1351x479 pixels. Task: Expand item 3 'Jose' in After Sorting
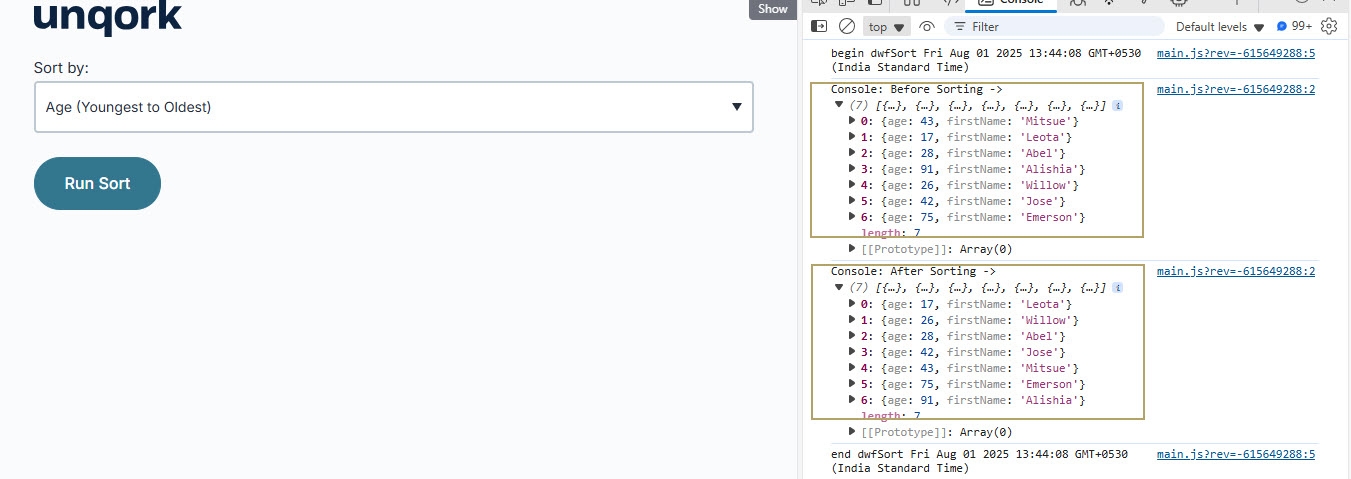852,352
